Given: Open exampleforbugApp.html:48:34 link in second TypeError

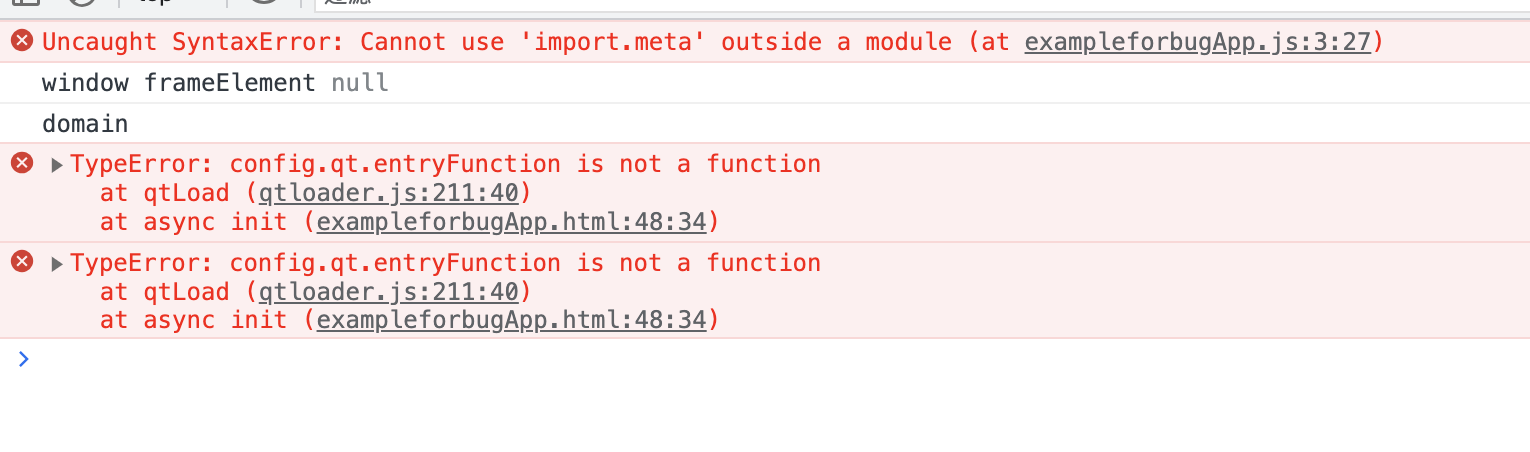Looking at the screenshot, I should [511, 320].
